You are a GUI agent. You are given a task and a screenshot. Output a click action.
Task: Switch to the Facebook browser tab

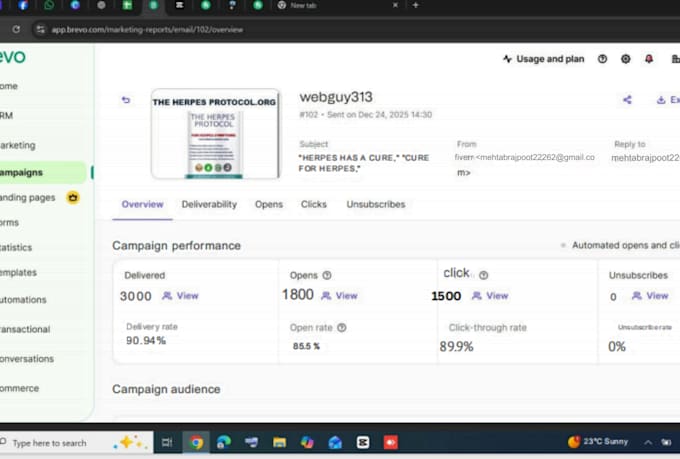pyautogui.click(x=23, y=5)
